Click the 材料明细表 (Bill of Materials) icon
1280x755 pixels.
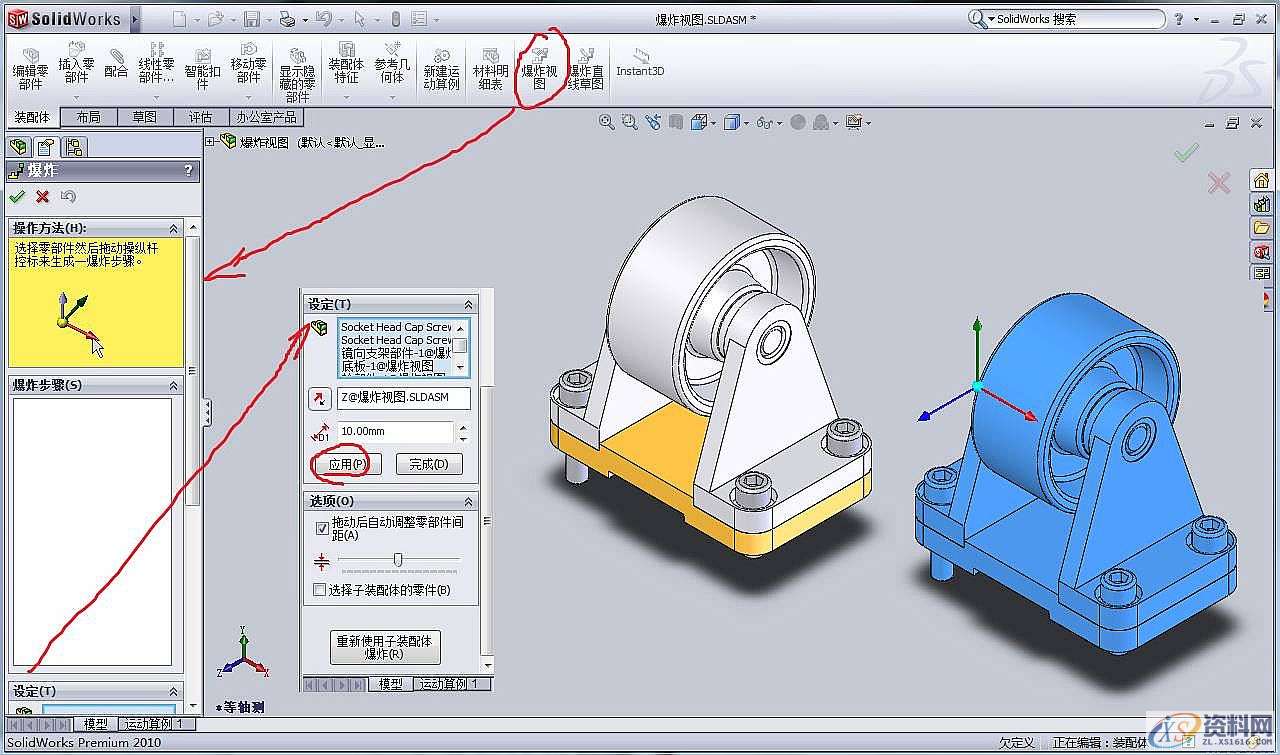(x=490, y=64)
